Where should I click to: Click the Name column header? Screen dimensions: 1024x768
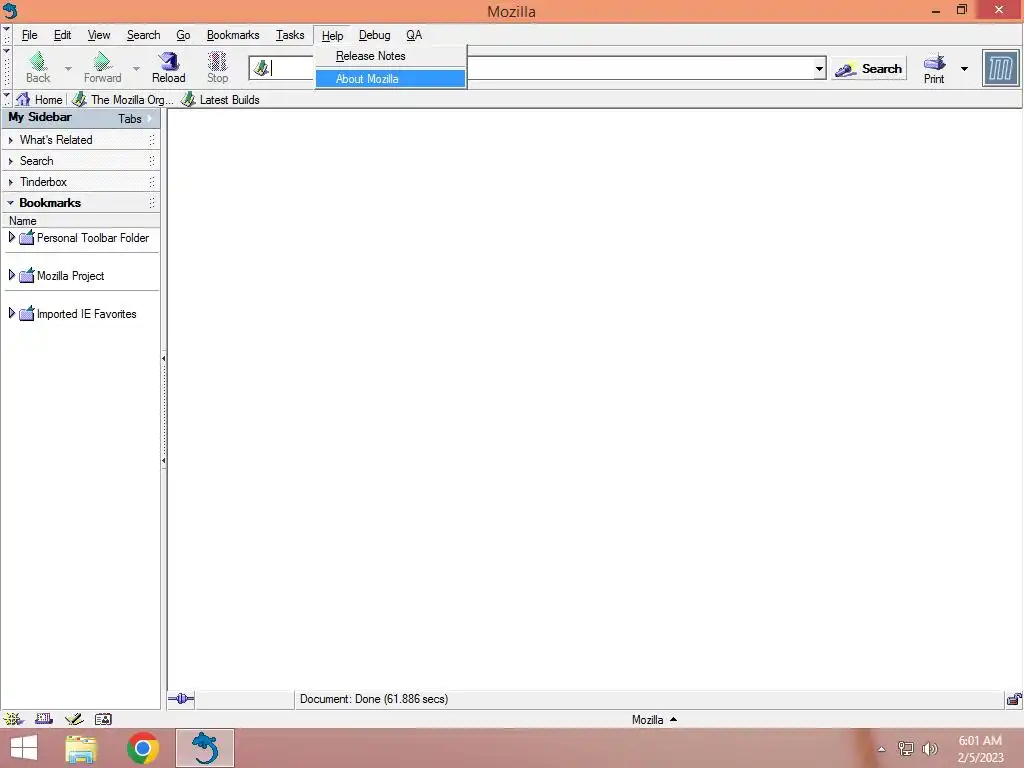(x=80, y=221)
